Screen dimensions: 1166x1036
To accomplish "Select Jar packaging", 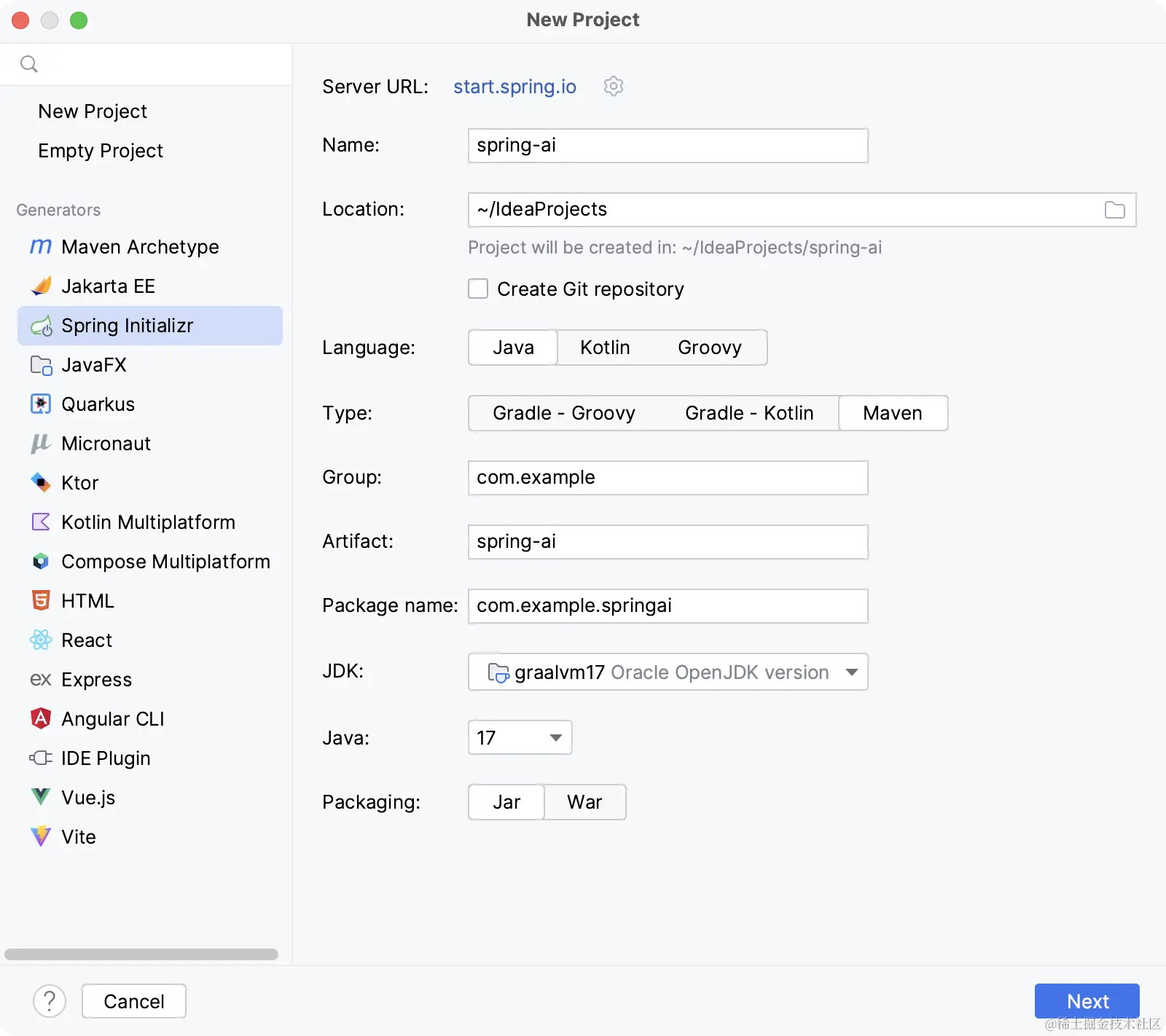I will tap(506, 802).
